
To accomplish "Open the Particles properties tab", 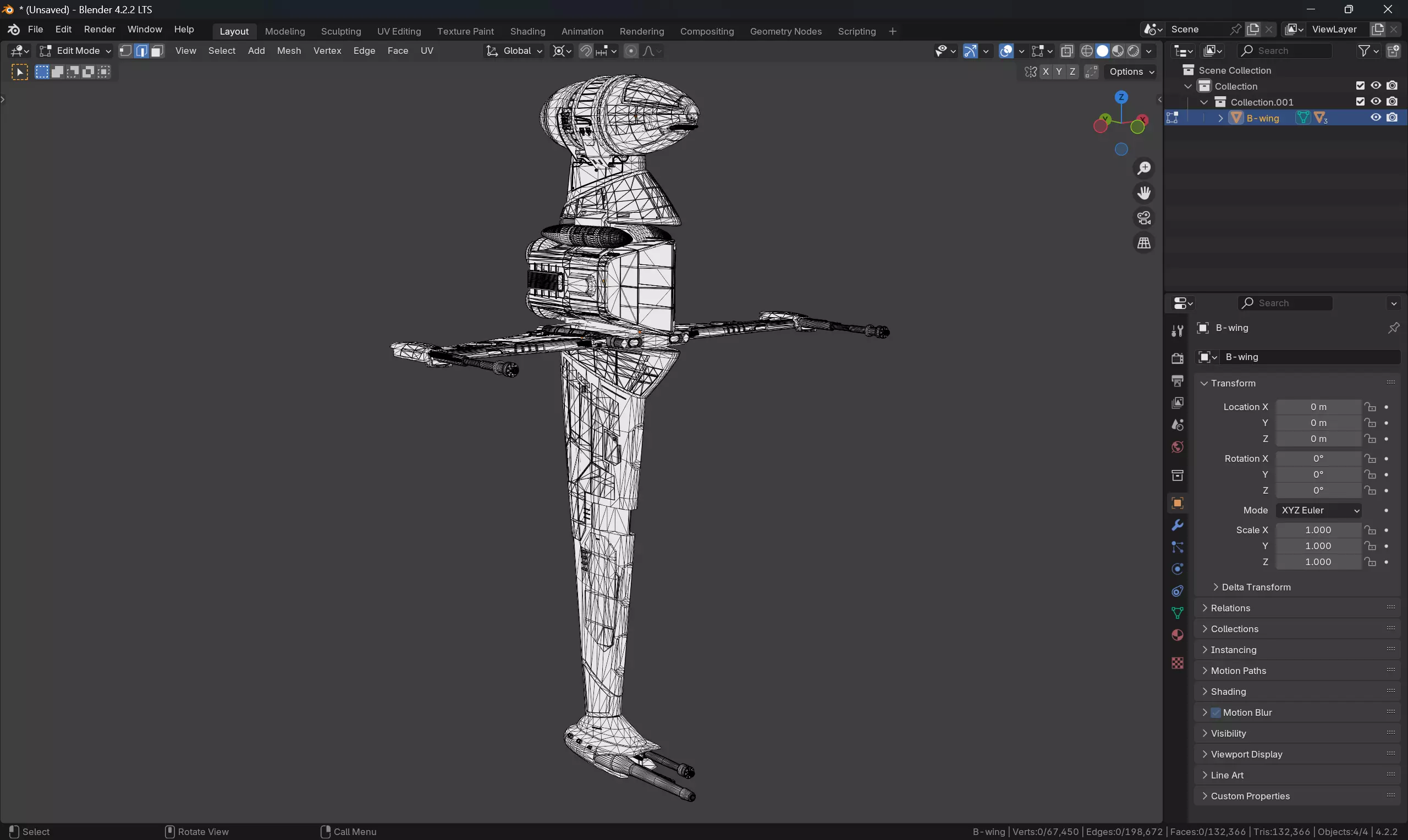I will point(1178,548).
